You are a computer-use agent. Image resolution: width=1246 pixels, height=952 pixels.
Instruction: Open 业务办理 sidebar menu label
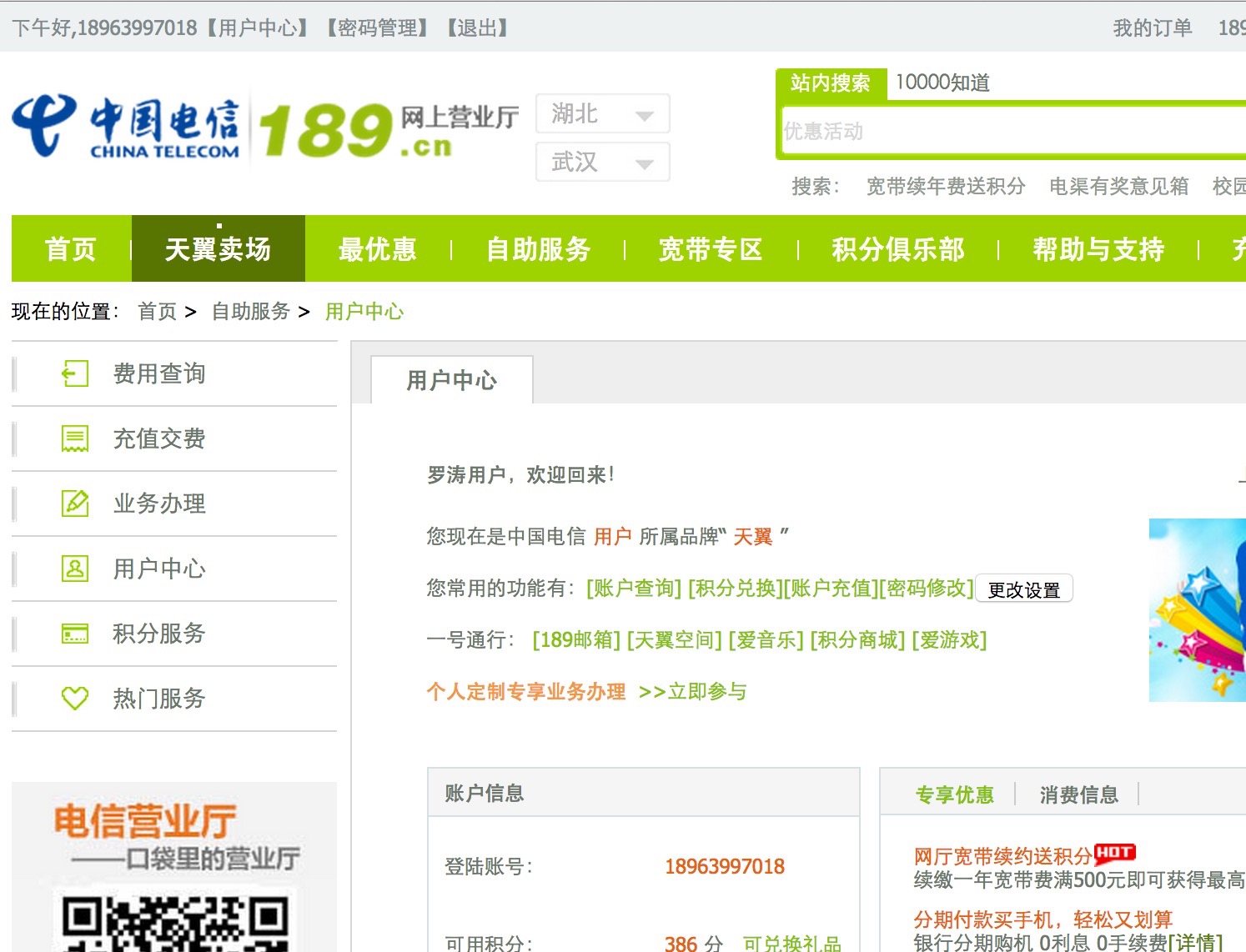(159, 504)
